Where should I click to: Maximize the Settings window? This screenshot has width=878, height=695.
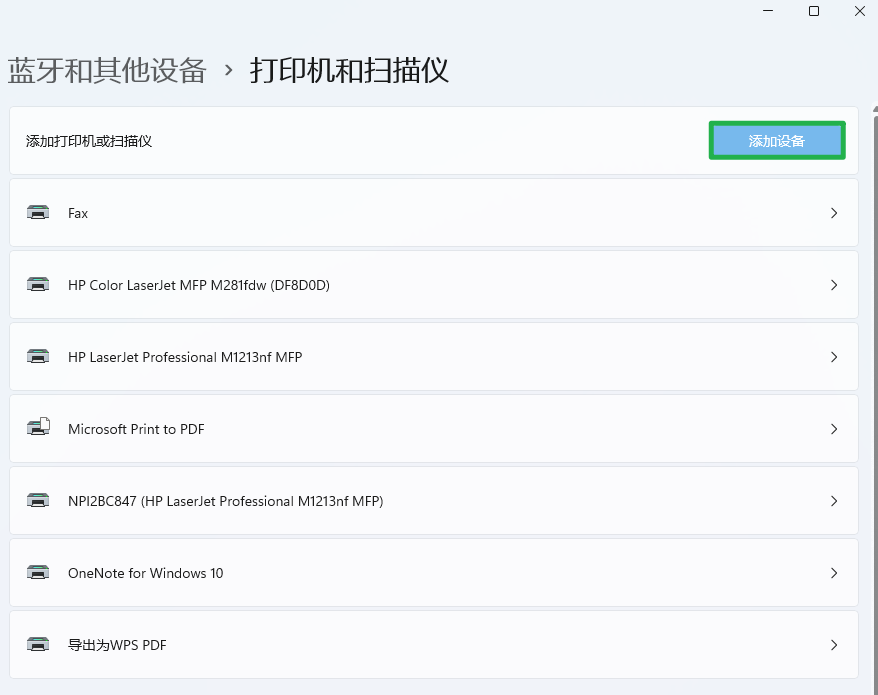(814, 11)
